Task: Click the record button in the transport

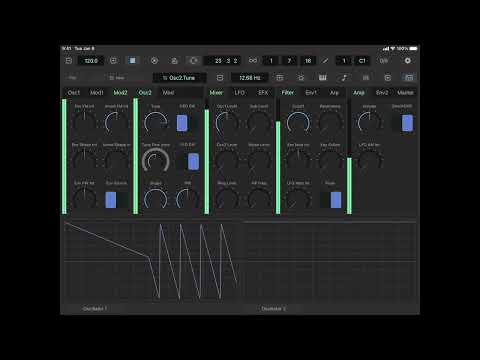Action: point(154,61)
